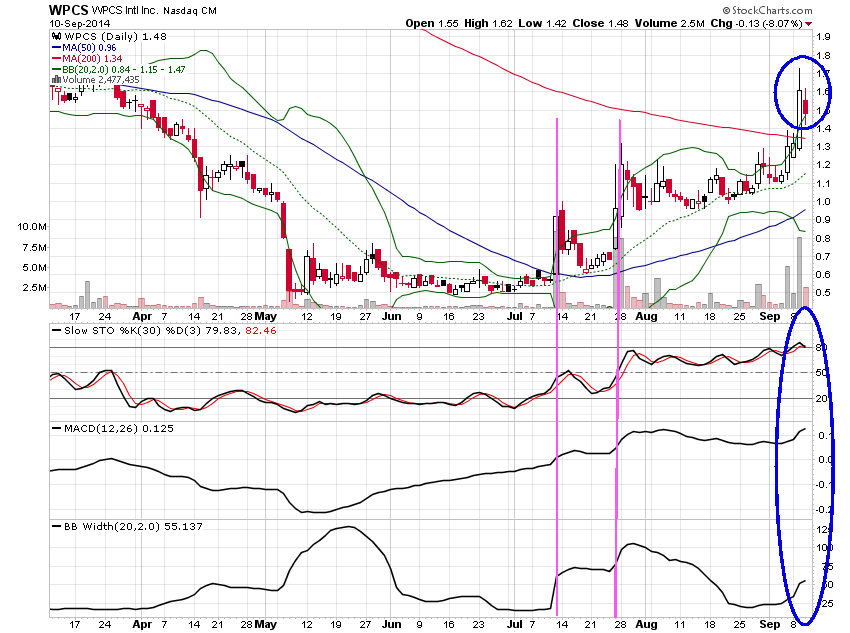Viewport: 850px width, 633px height.
Task: Click the Low 1.42 value
Action: click(x=542, y=23)
